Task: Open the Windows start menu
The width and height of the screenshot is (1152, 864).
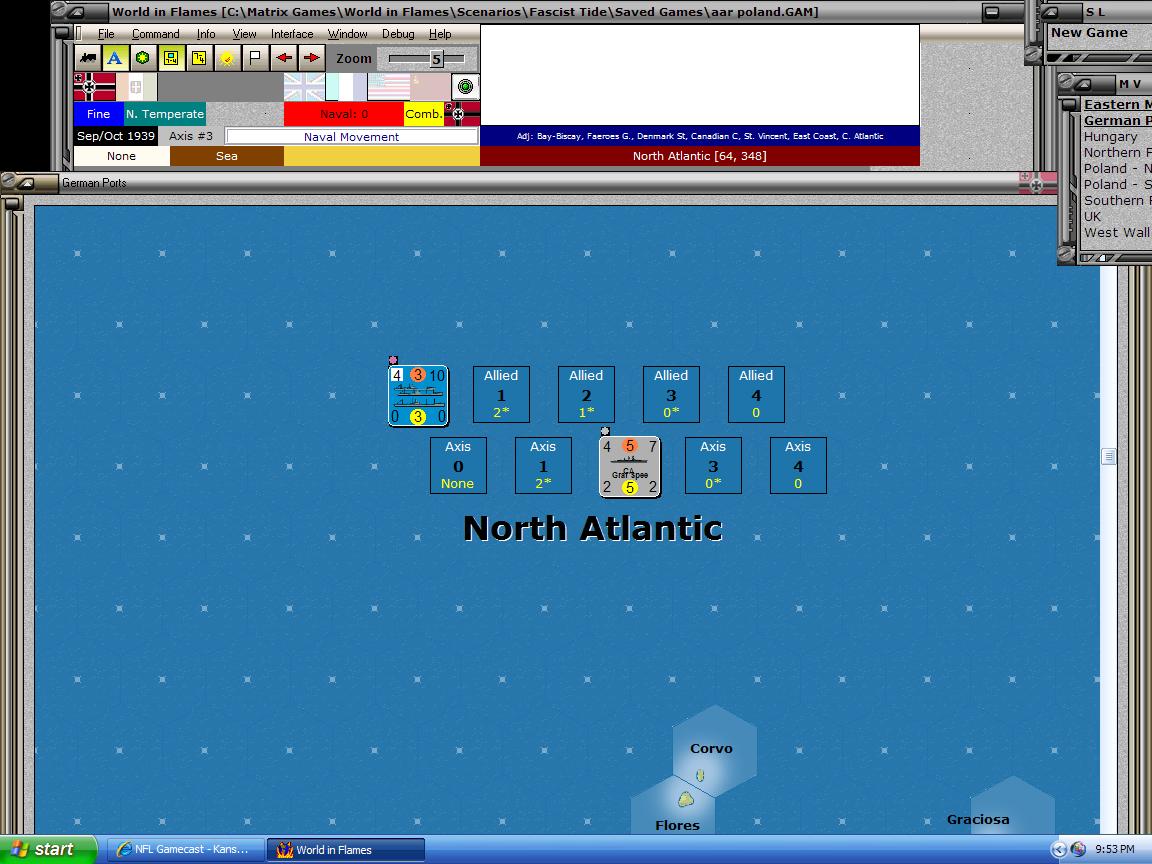Action: 48,849
